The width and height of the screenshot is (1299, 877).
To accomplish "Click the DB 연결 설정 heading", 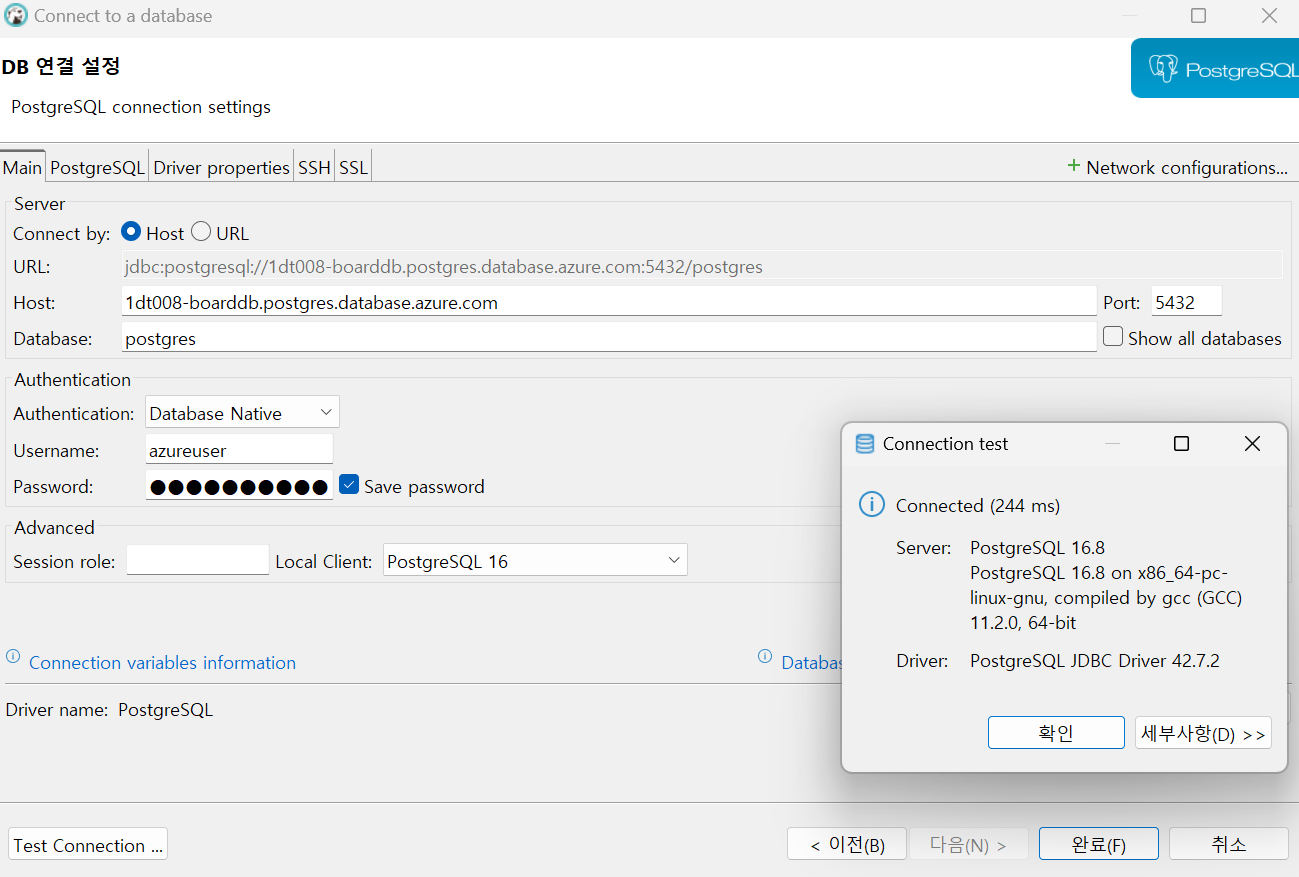I will (x=61, y=67).
